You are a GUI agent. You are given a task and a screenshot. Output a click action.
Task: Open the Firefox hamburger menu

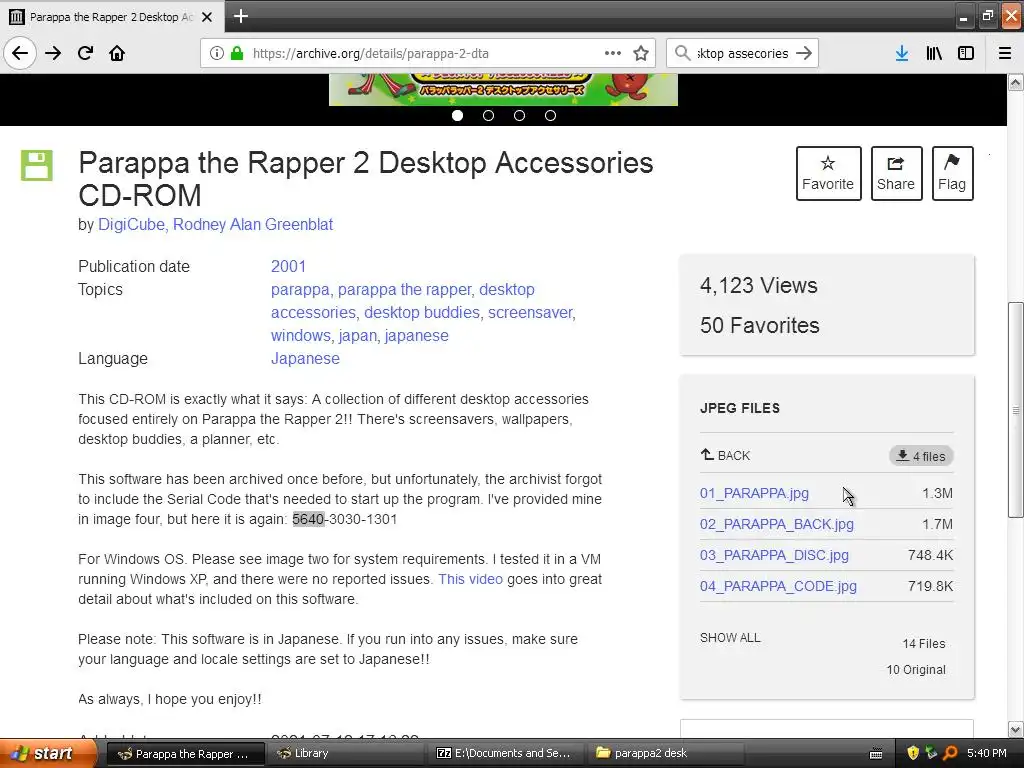(x=1005, y=53)
